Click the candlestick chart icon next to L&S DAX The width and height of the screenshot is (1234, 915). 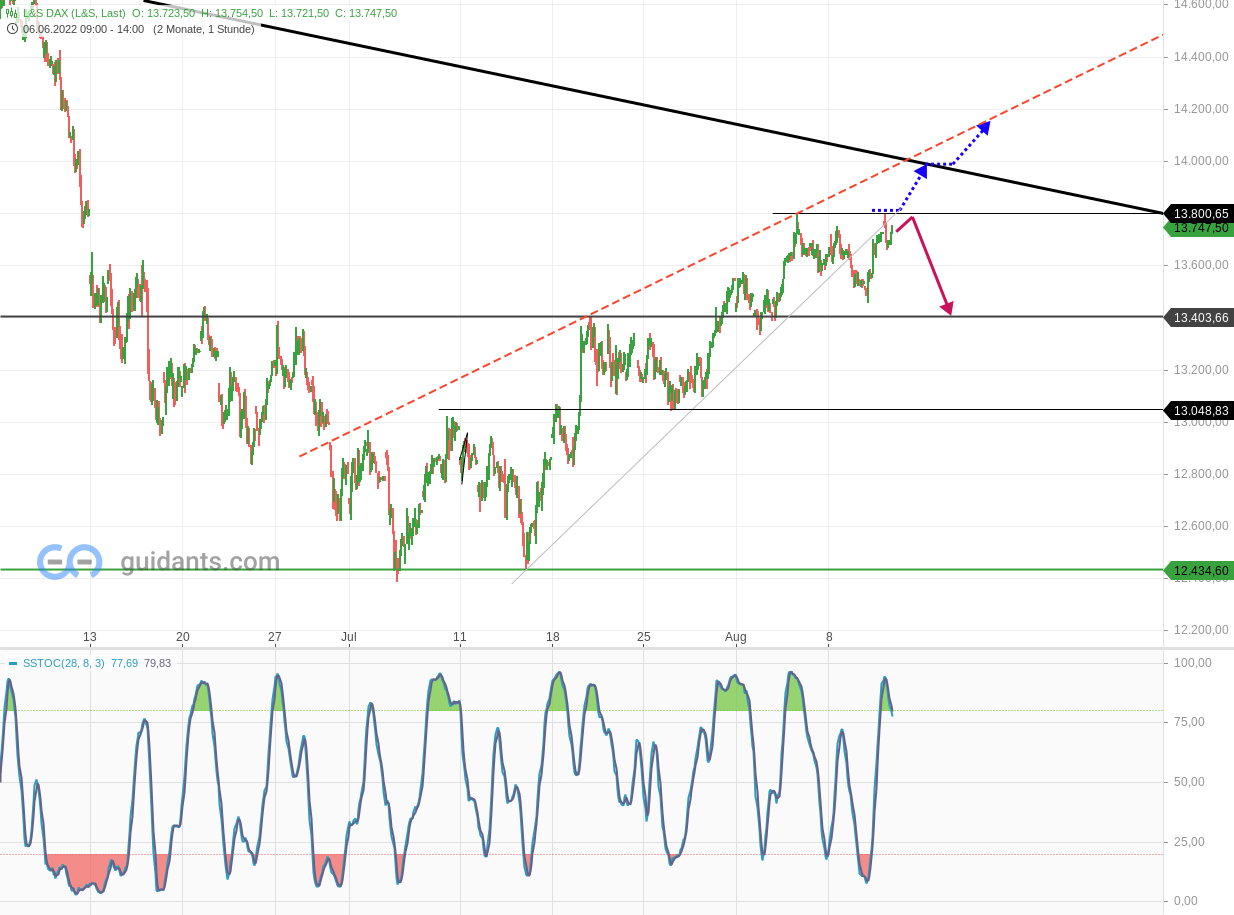click(x=11, y=13)
